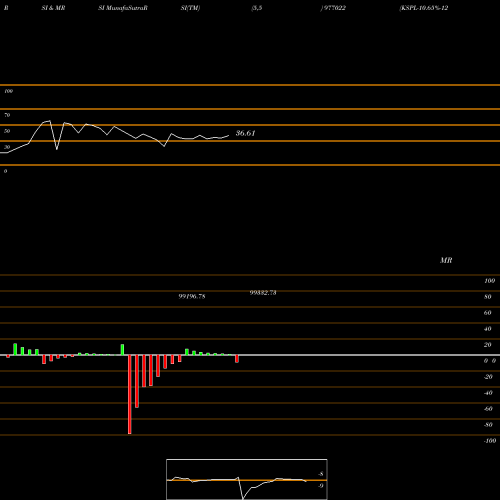Click the -8 label in mini chart

320,474
